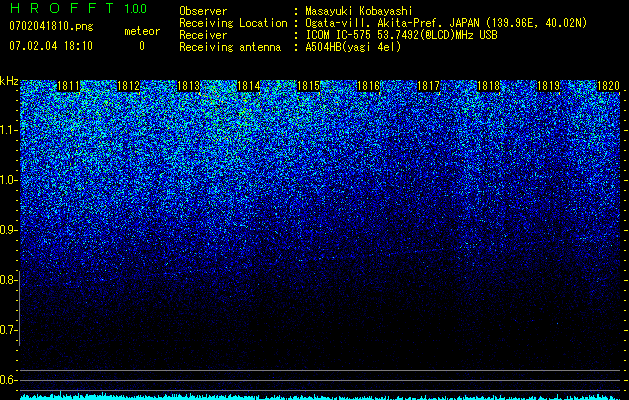Click the 0.8 kHz axis label

coord(7,280)
